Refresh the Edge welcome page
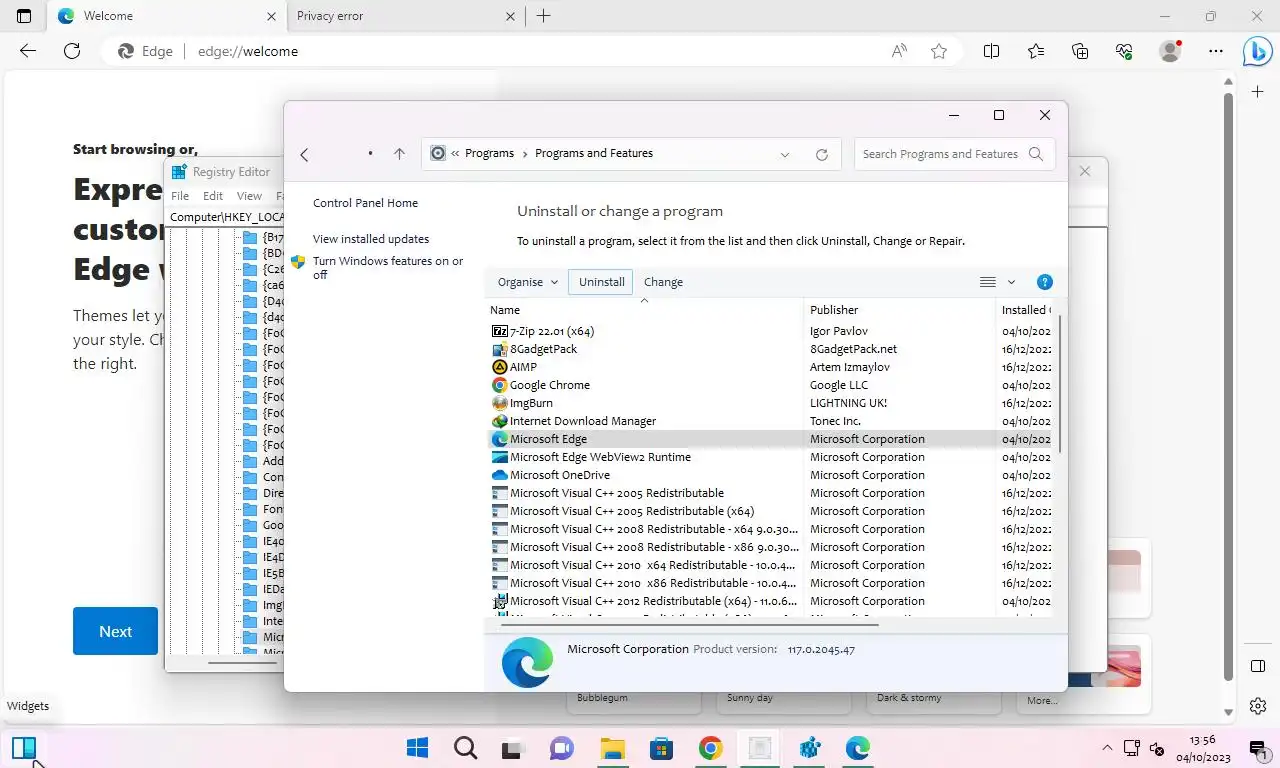This screenshot has height=768, width=1280. pyautogui.click(x=72, y=51)
